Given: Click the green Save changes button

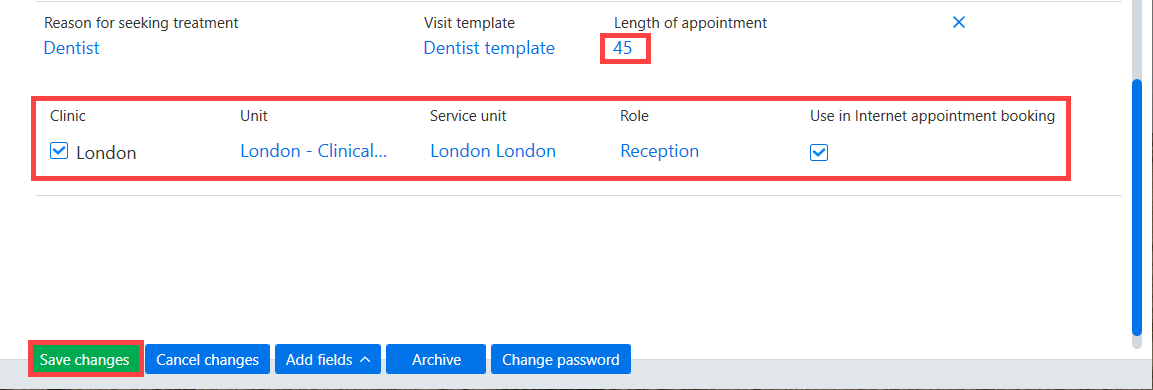Looking at the screenshot, I should [85, 360].
